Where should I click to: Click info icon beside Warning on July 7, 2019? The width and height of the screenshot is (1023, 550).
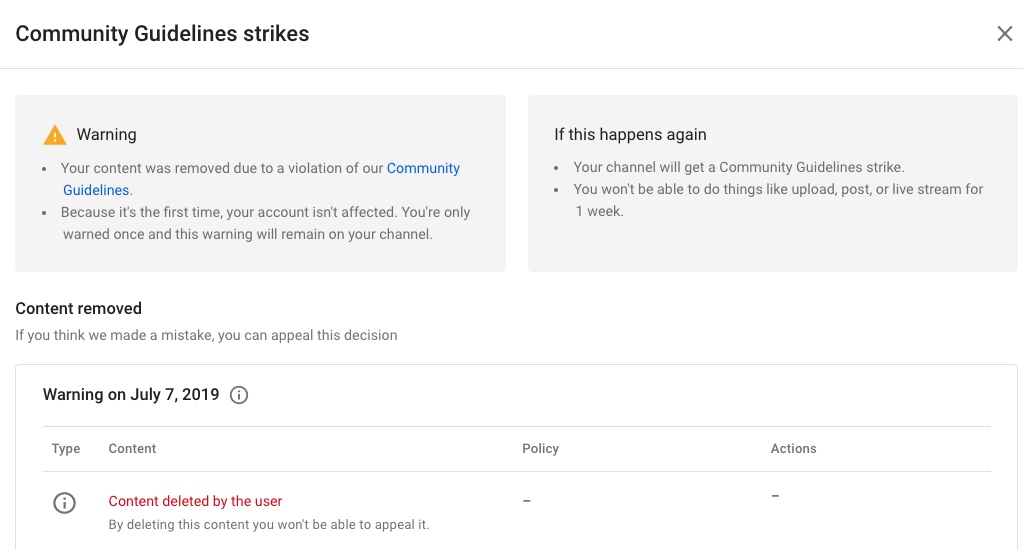pyautogui.click(x=239, y=395)
